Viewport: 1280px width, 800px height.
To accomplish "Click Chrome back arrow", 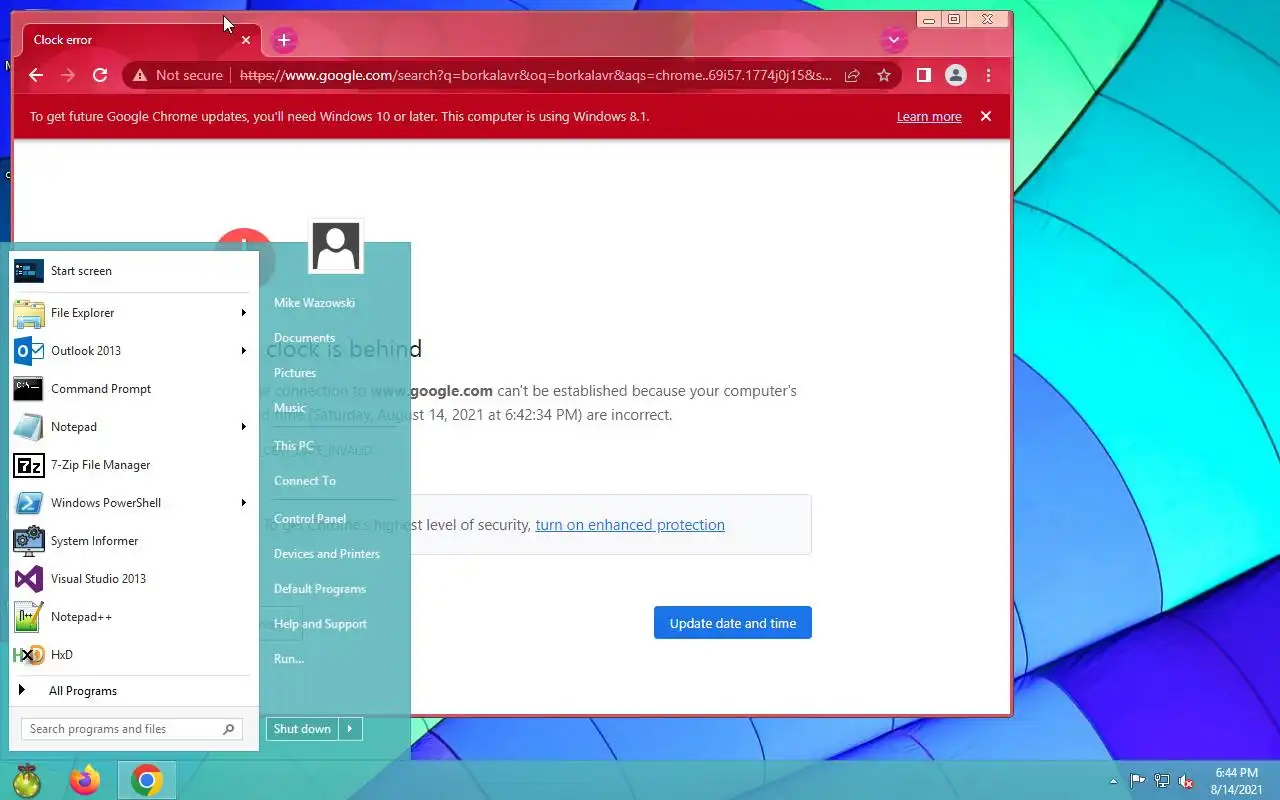I will [36, 75].
